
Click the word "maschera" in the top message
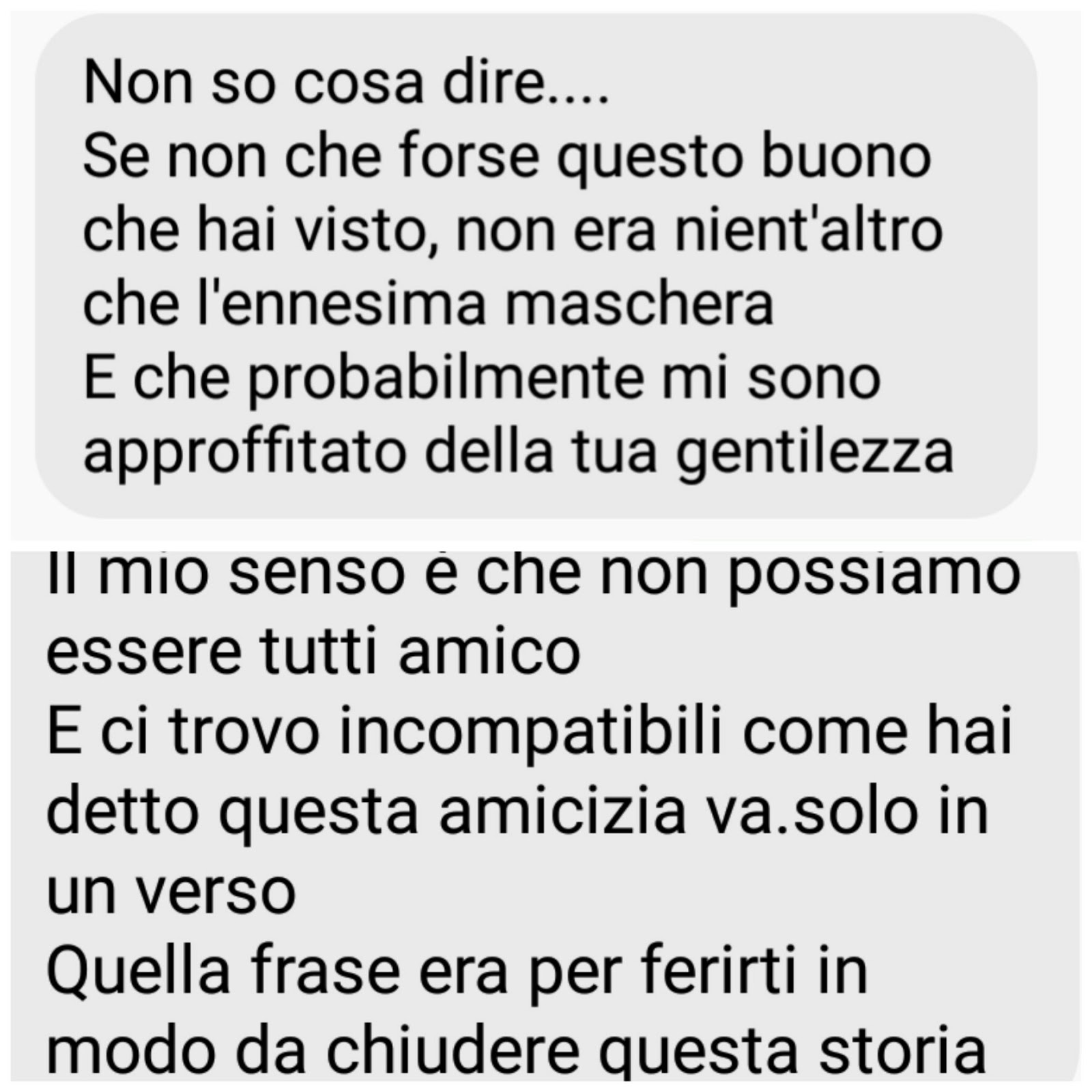(x=639, y=304)
